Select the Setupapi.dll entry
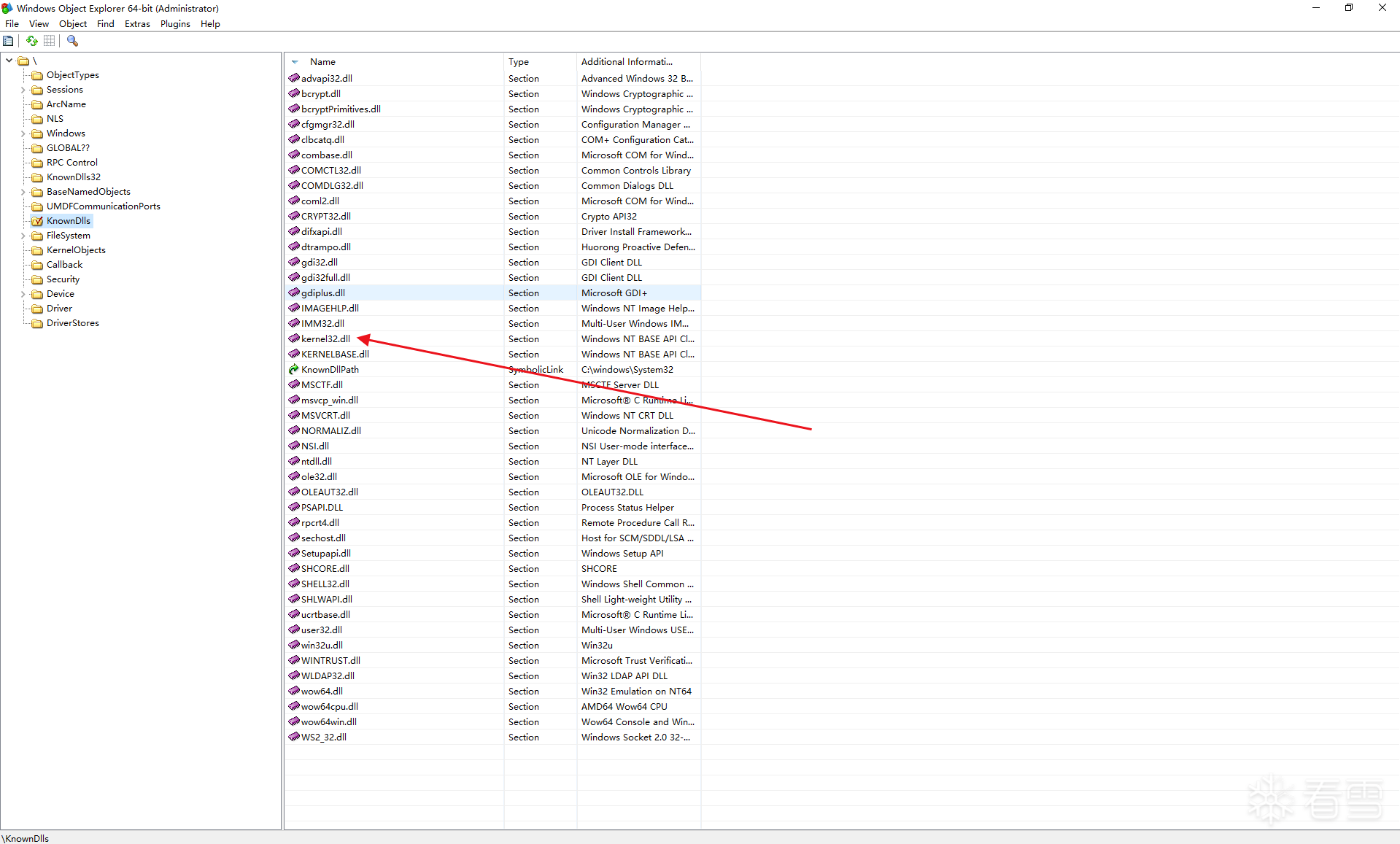1400x844 pixels. click(326, 553)
